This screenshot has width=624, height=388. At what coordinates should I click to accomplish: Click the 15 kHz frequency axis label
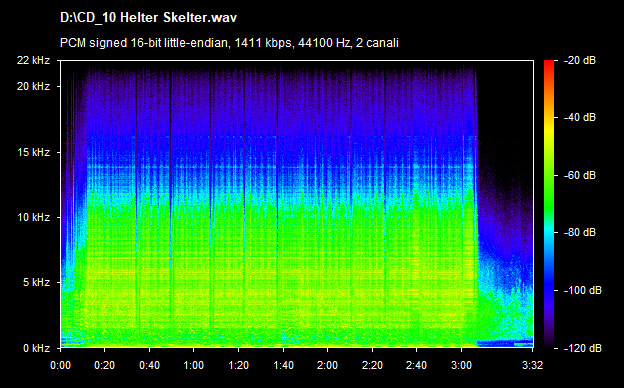[33, 152]
